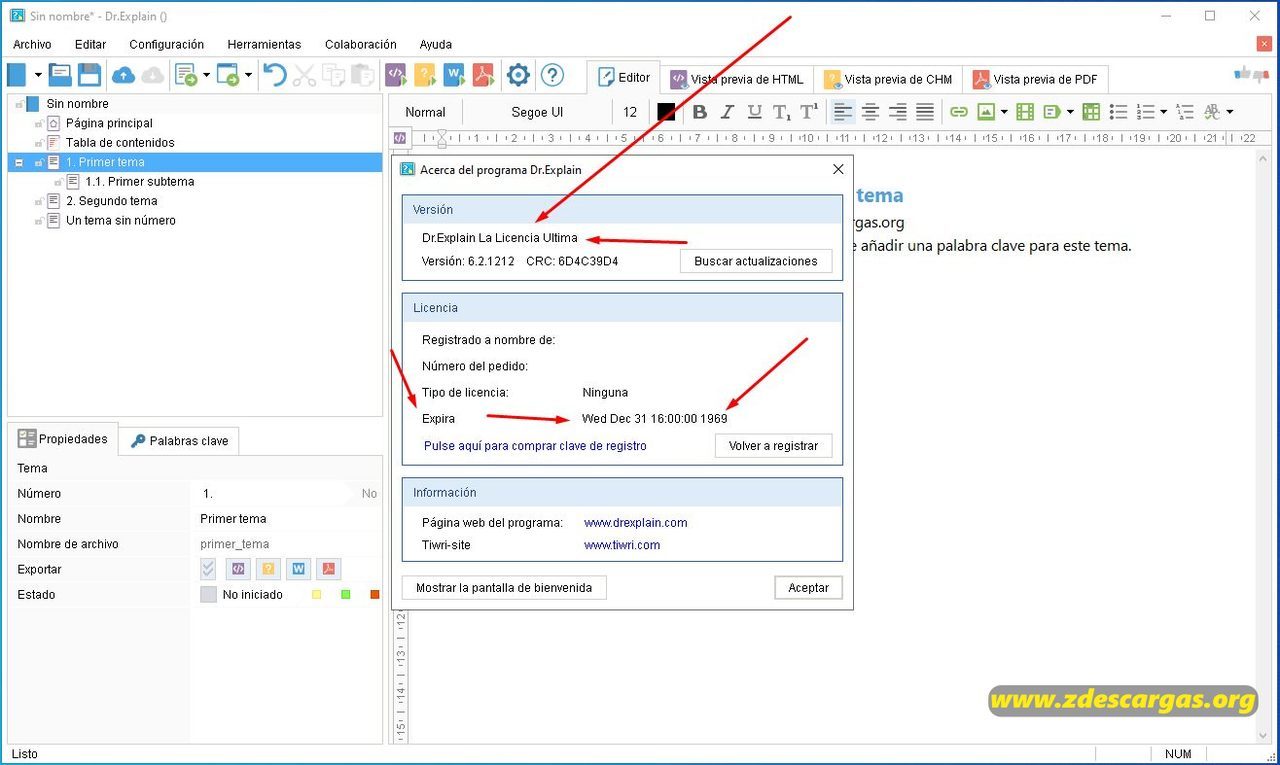
Task: Apply superscript formatting in editor toolbar
Action: click(809, 112)
